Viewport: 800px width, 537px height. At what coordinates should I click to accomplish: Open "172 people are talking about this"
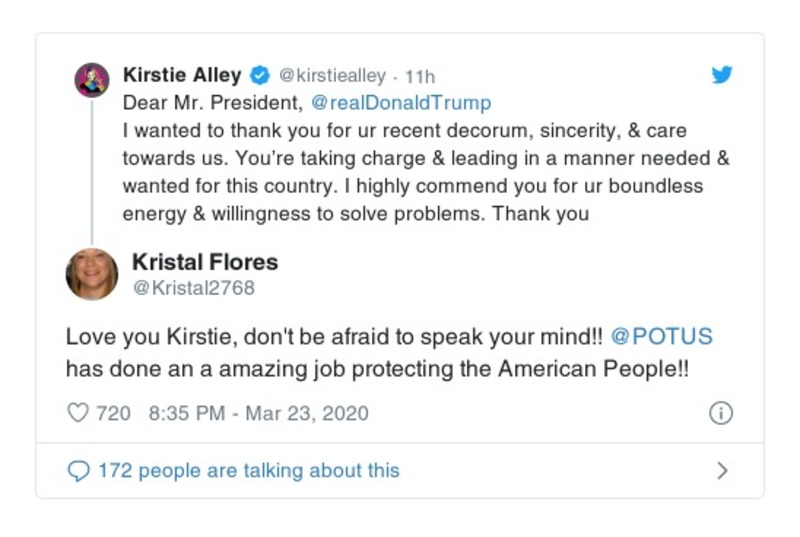click(248, 470)
